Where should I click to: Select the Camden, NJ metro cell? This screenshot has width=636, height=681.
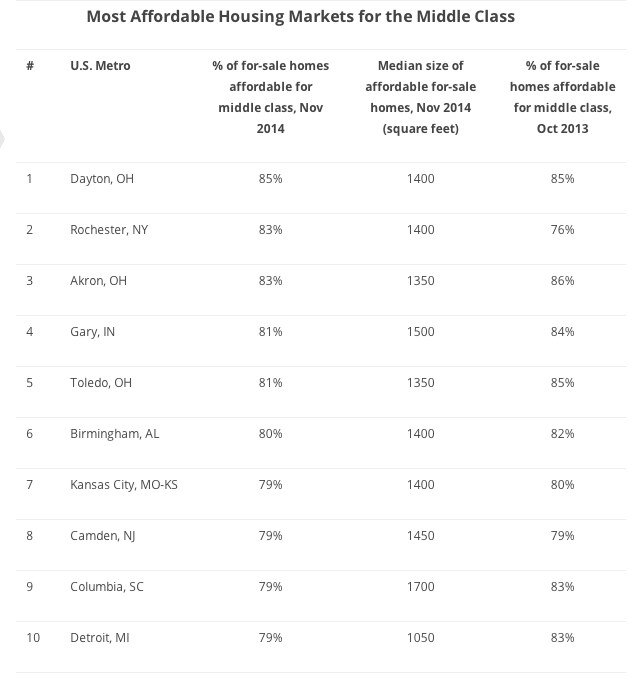[103, 536]
